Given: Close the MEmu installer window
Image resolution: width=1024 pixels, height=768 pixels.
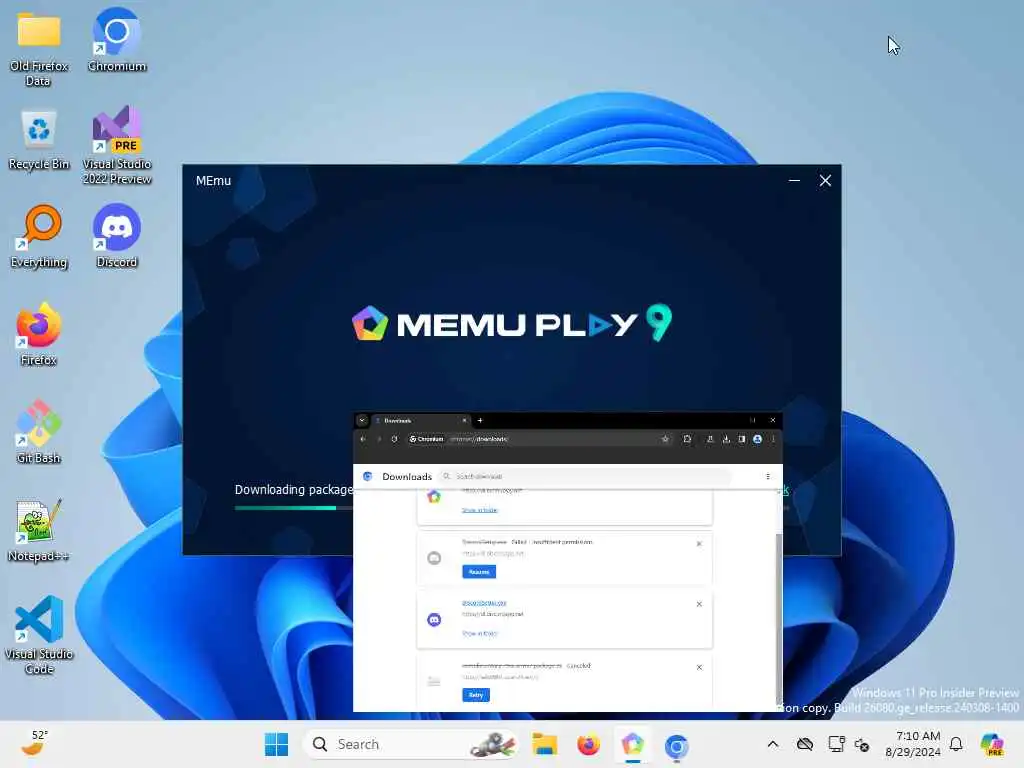Looking at the screenshot, I should tap(825, 180).
